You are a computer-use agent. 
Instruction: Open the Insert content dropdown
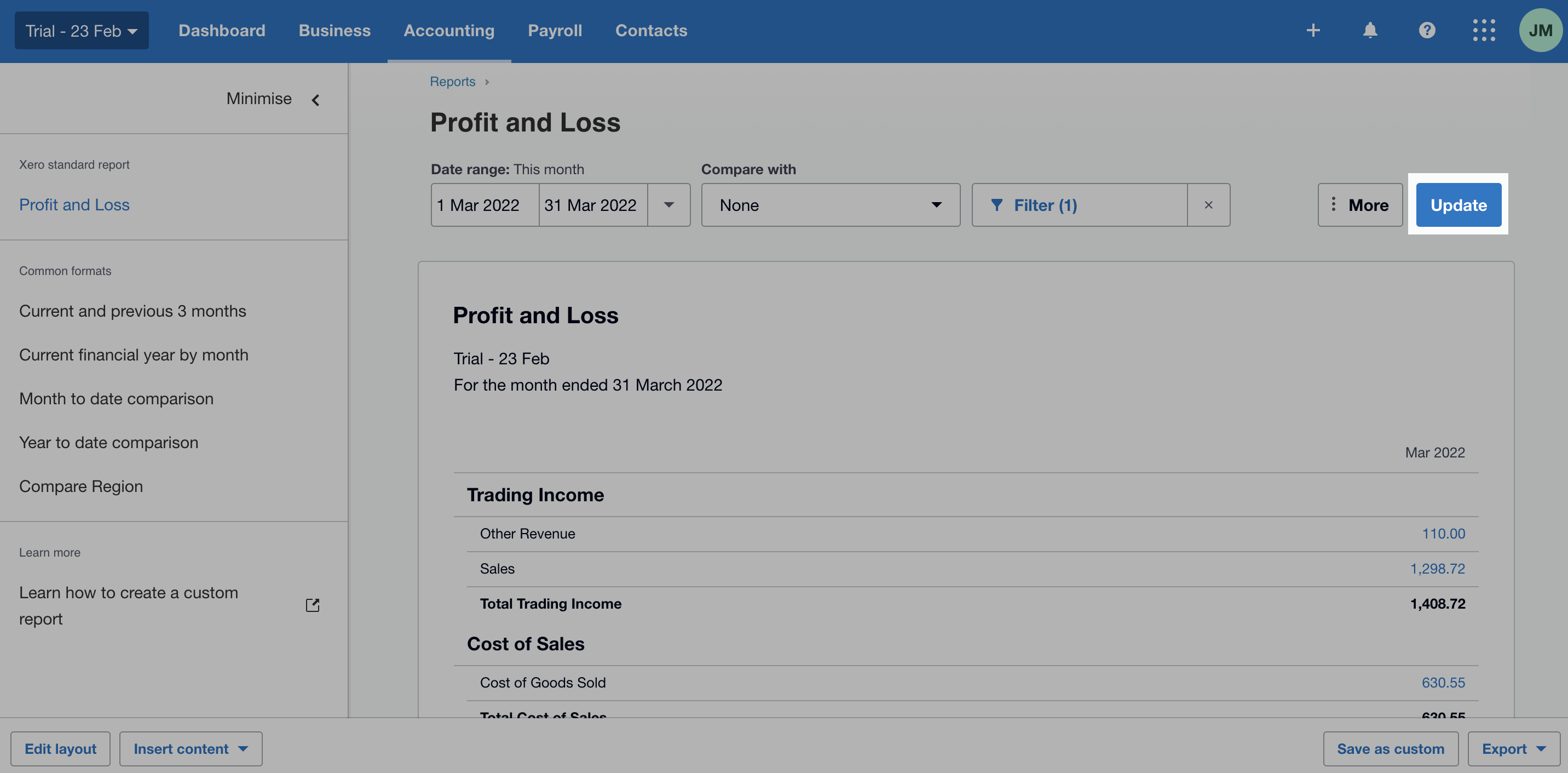coord(191,749)
